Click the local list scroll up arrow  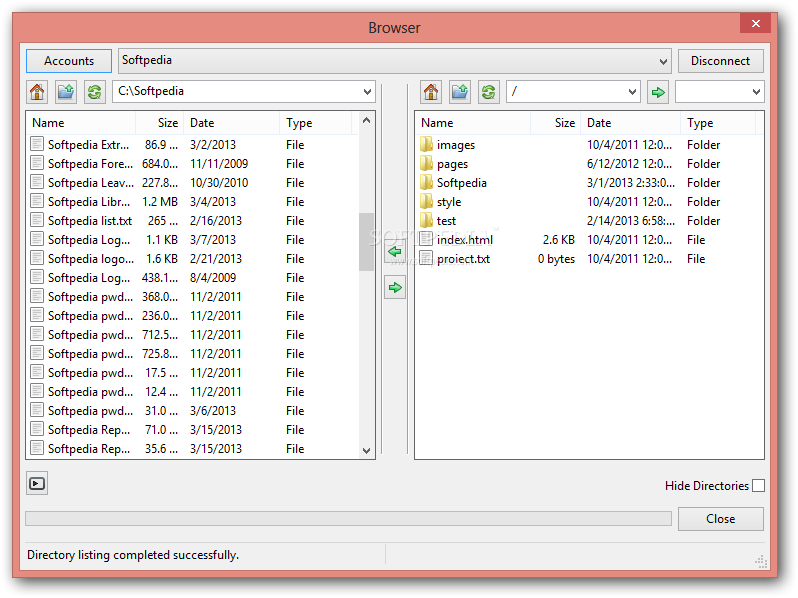pyautogui.click(x=366, y=121)
